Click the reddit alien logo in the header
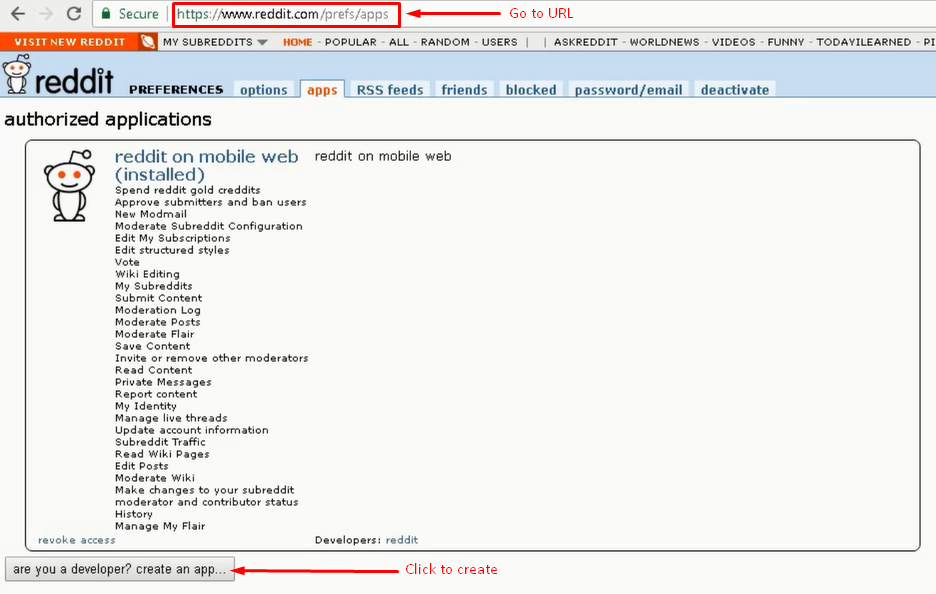The image size is (936, 594). click(17, 74)
